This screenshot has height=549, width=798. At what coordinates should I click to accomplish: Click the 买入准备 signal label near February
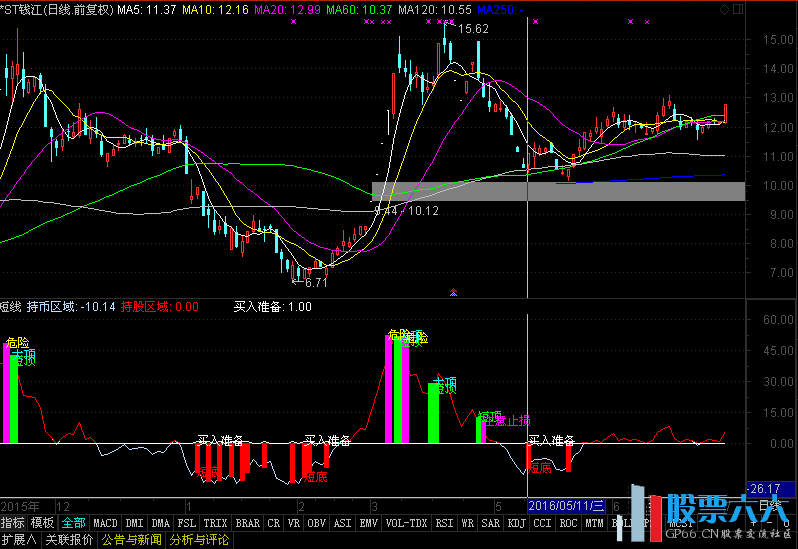[220, 440]
